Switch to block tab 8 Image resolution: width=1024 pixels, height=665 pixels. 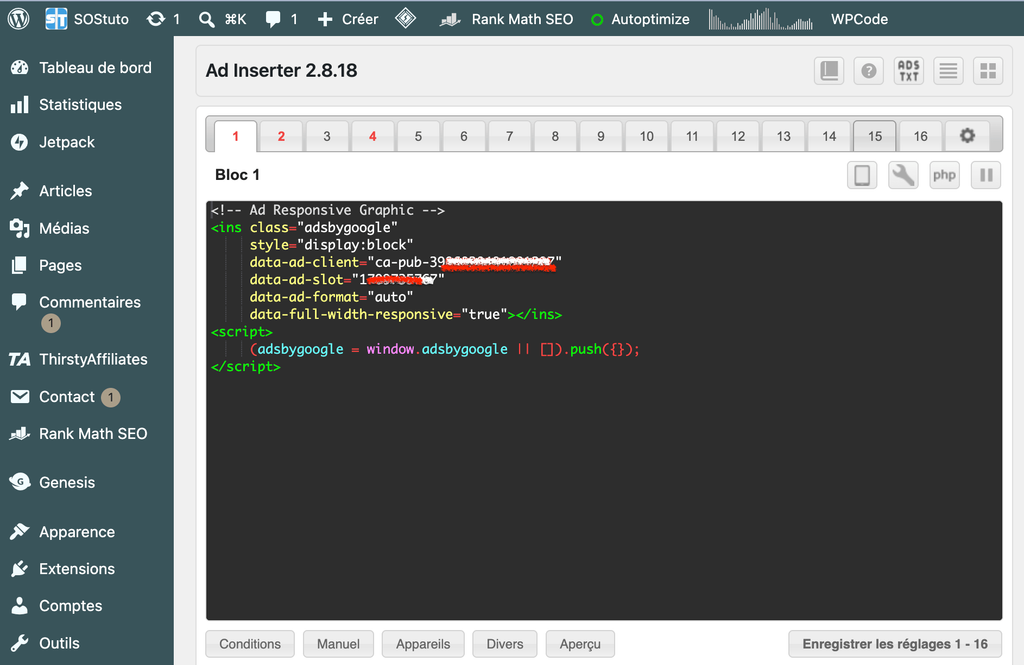[555, 136]
